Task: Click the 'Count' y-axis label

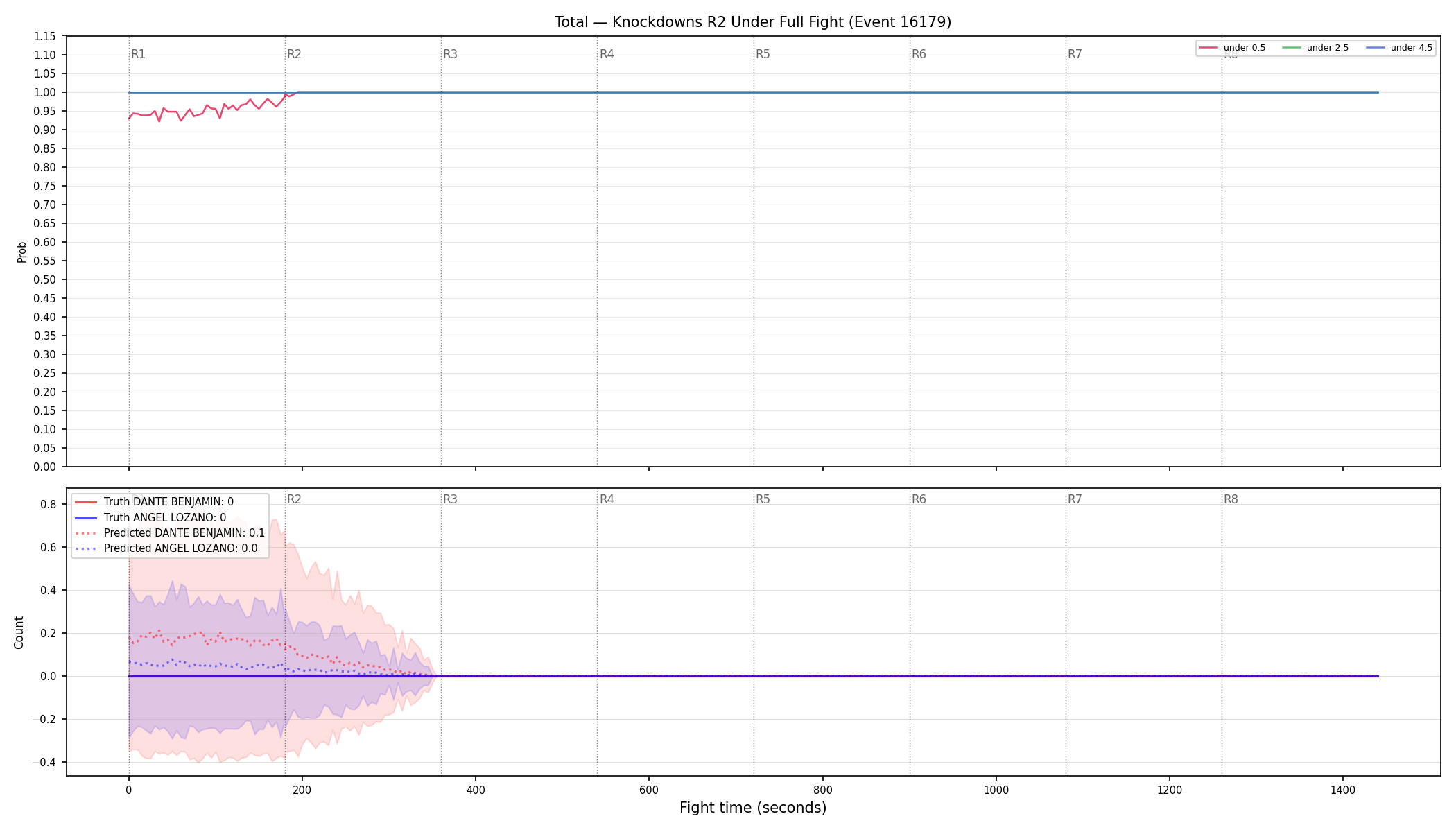Action: click(x=19, y=632)
